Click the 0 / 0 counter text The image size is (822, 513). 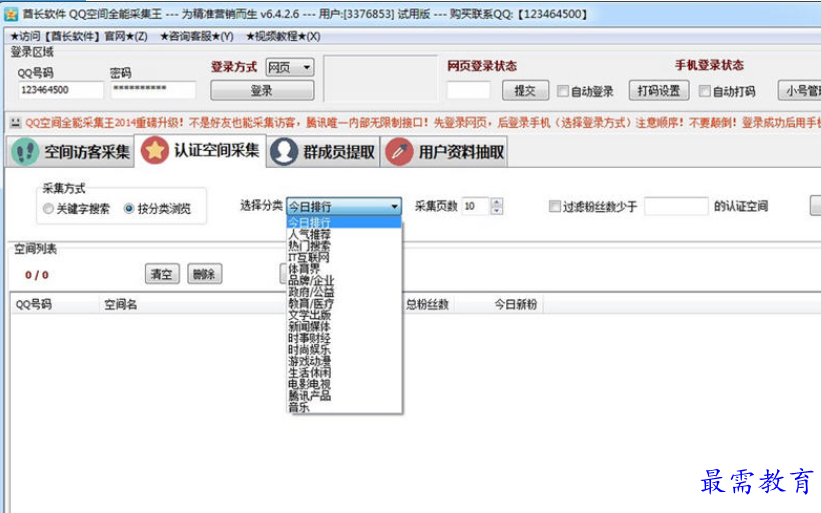coord(37,275)
